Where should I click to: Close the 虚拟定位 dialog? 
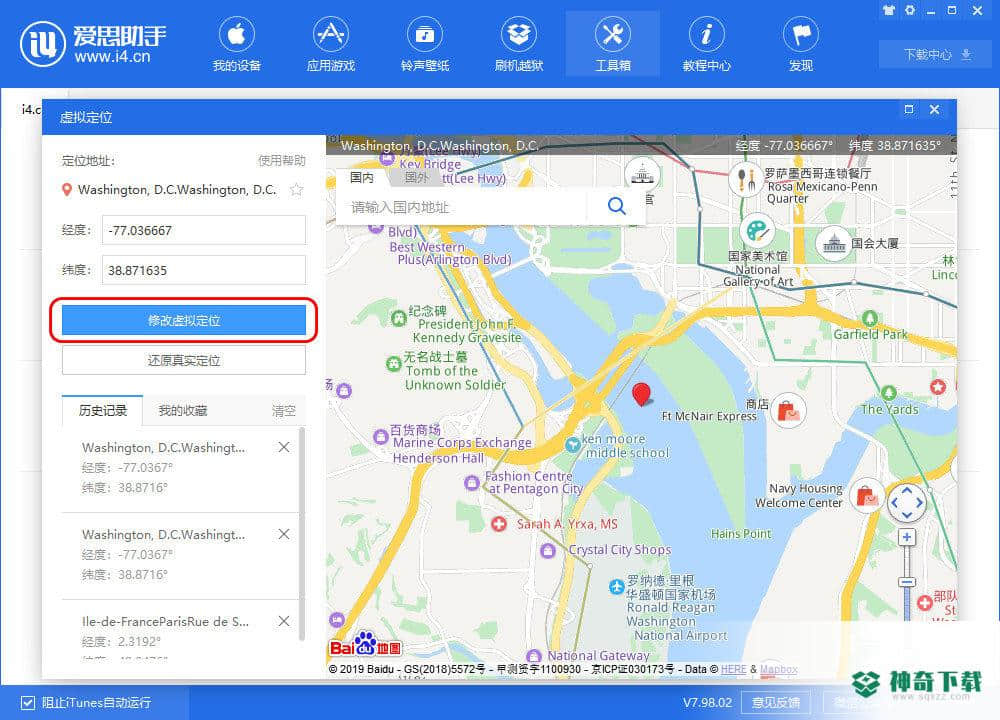934,109
